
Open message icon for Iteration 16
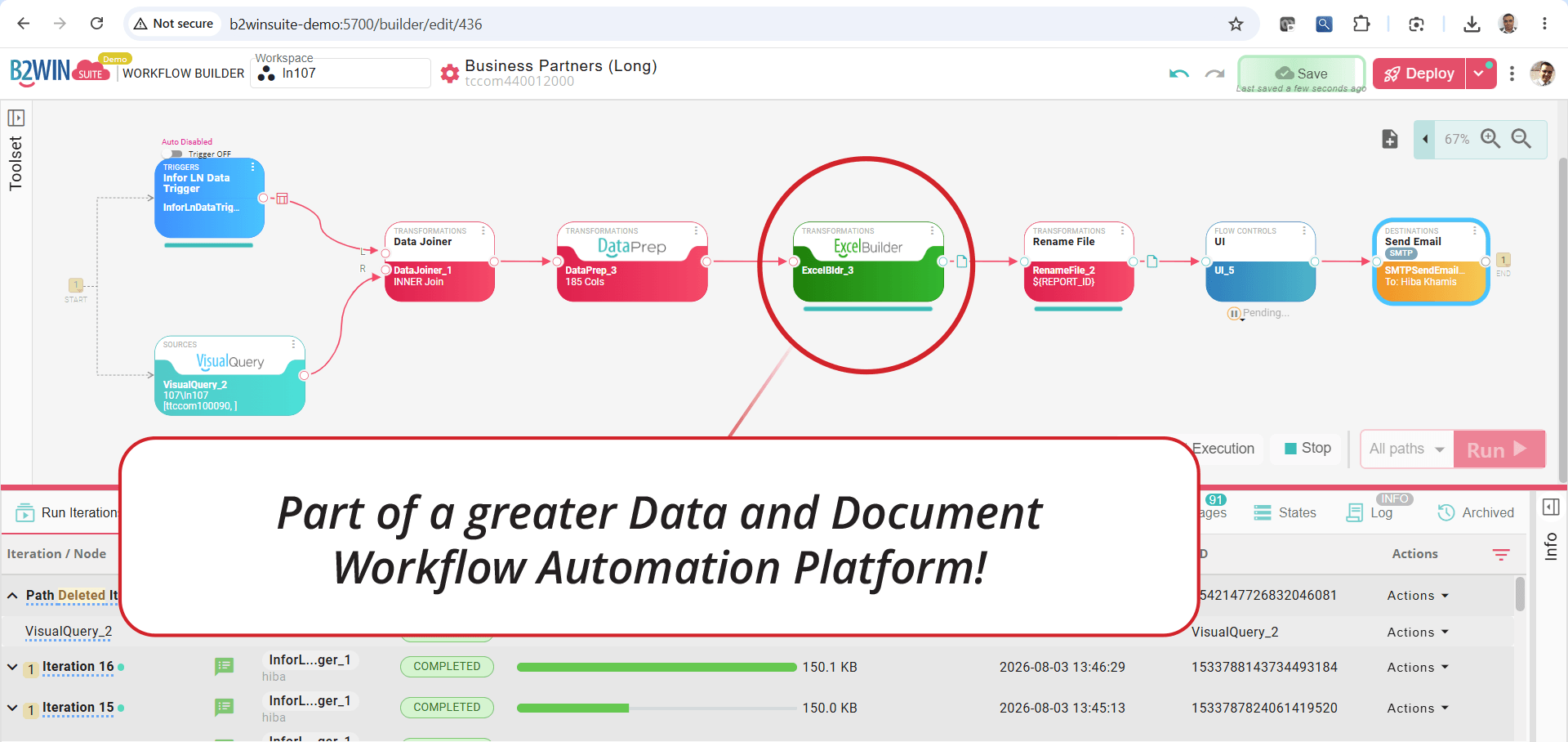click(x=224, y=667)
